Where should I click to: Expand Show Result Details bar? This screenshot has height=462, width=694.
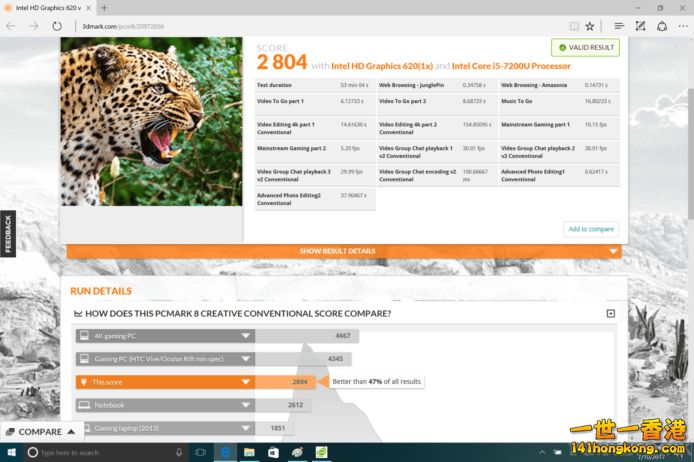344,251
